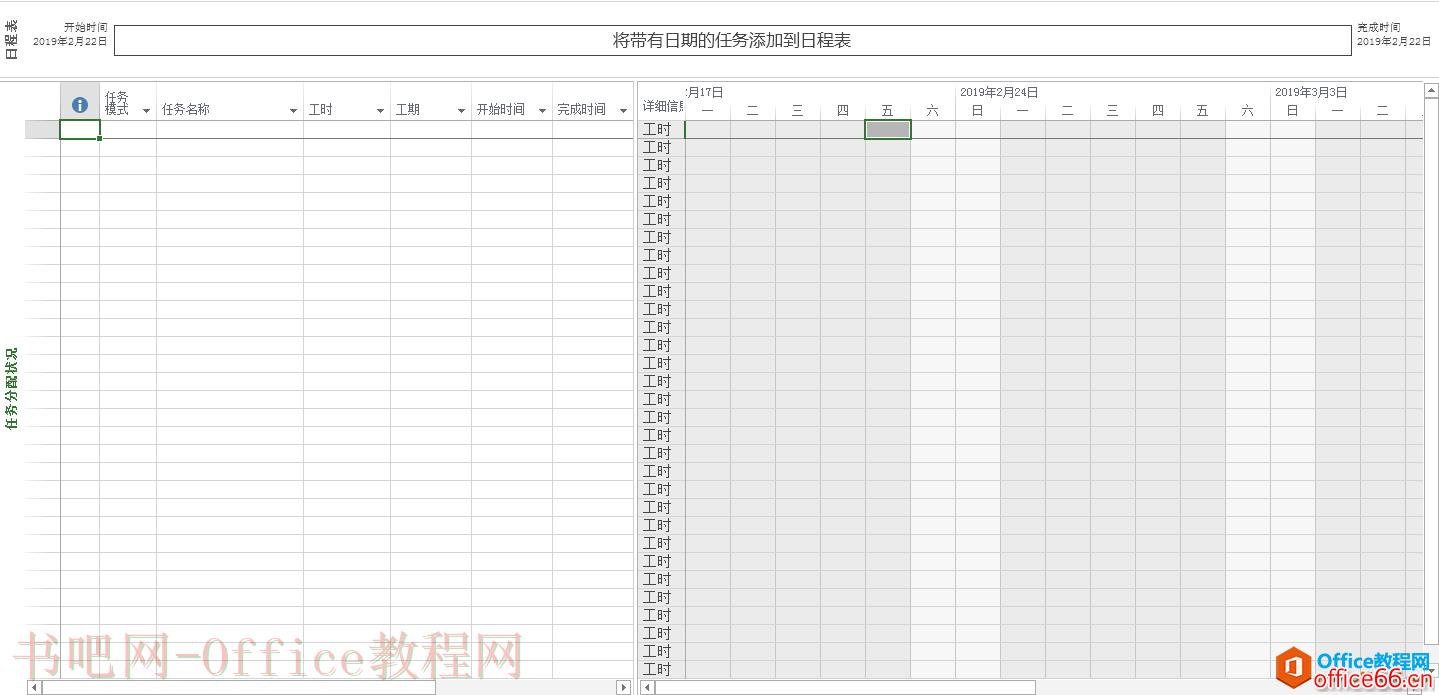Click the 2019年3月3日 week header
Viewport: 1439px width, 695px height.
(x=1311, y=92)
